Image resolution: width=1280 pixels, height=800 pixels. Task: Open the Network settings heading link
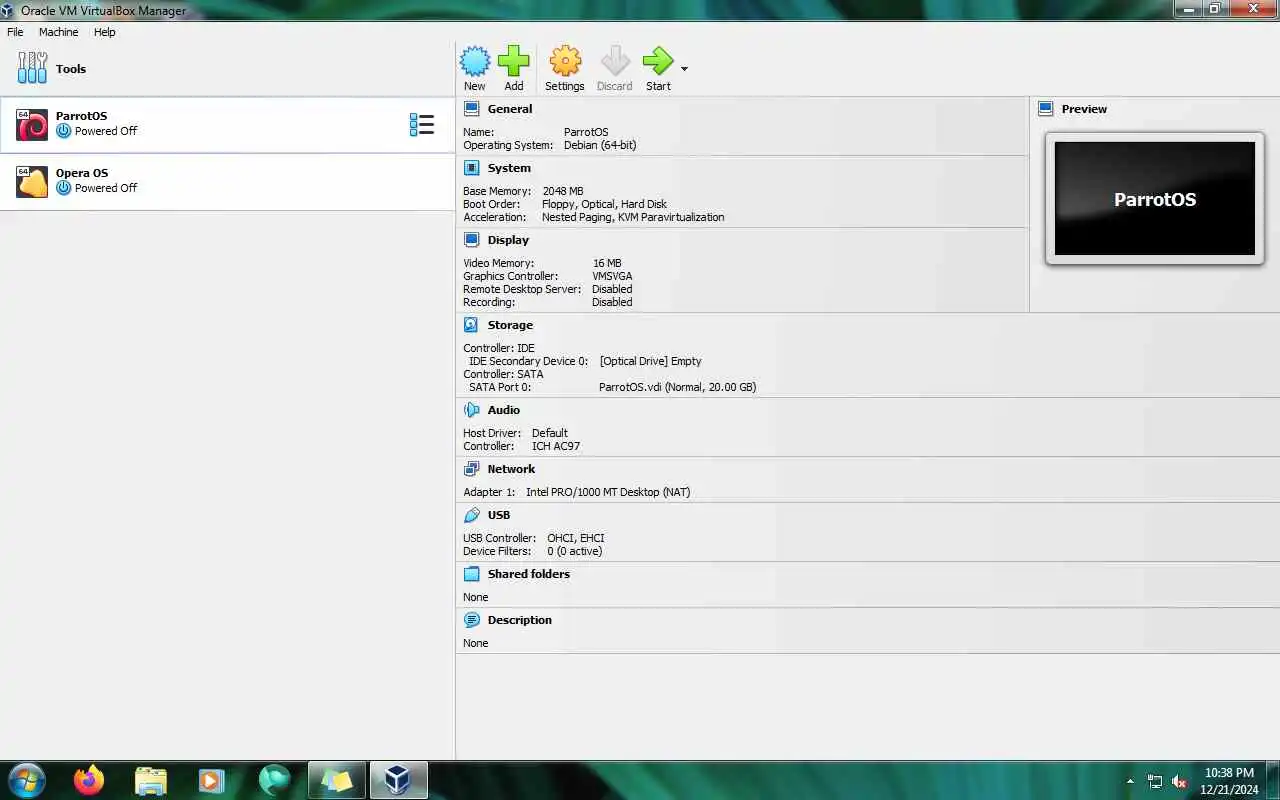(511, 469)
